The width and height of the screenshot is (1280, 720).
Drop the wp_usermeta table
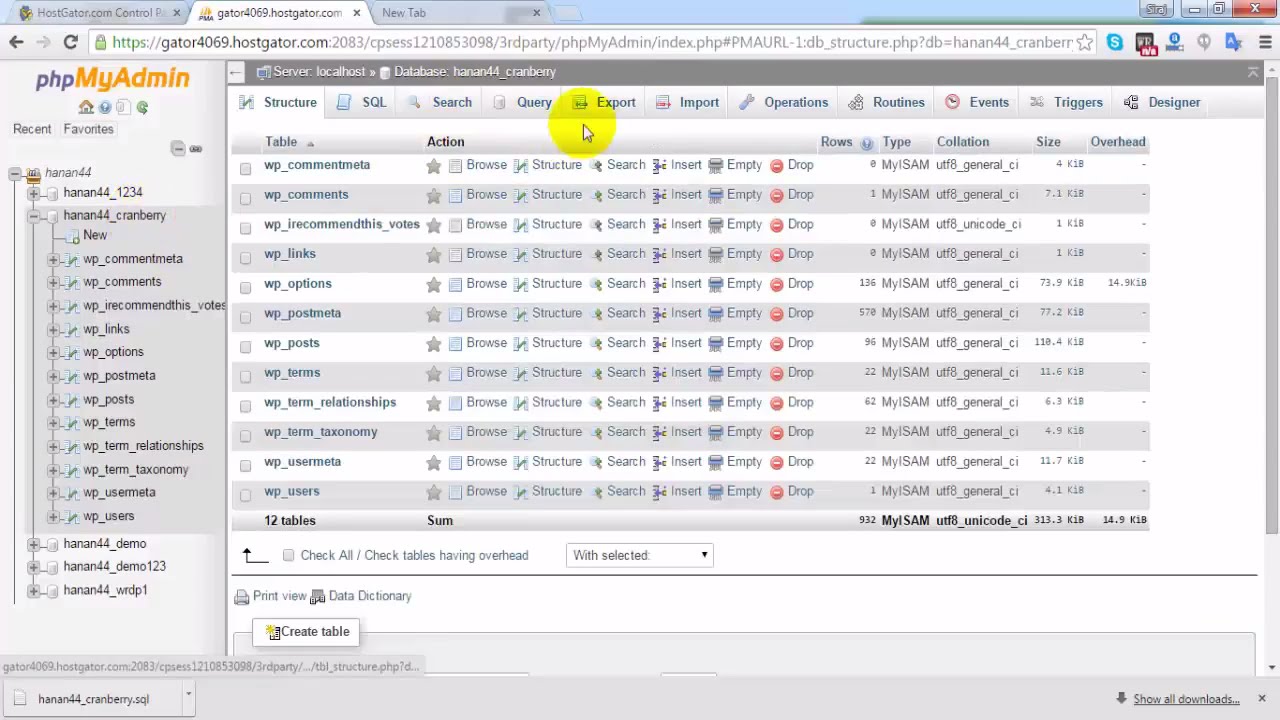(x=791, y=462)
